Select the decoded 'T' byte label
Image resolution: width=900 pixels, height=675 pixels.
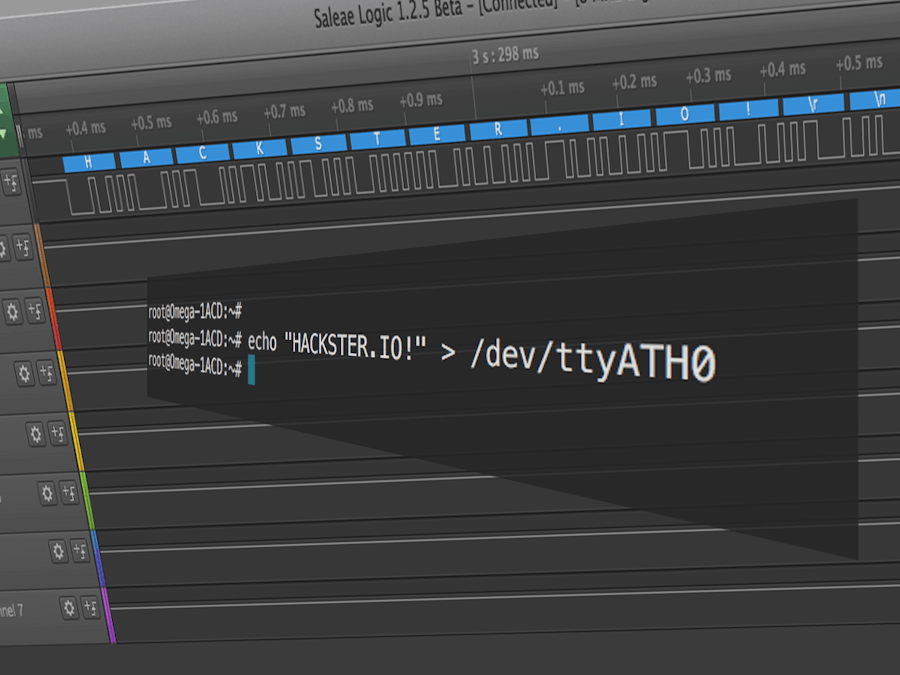pos(377,138)
